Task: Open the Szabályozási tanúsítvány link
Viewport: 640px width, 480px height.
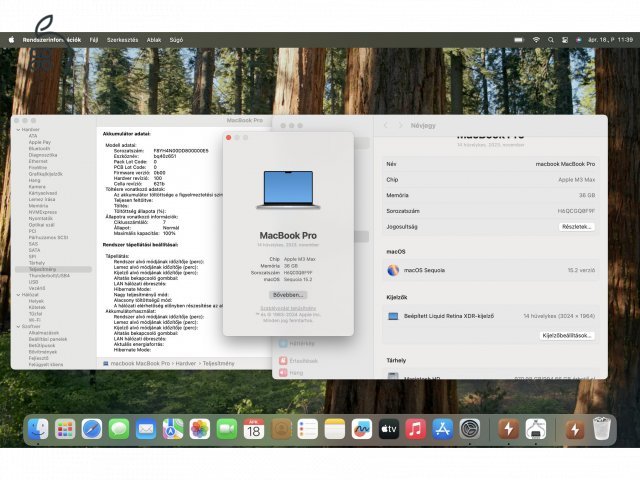Action: (288, 308)
